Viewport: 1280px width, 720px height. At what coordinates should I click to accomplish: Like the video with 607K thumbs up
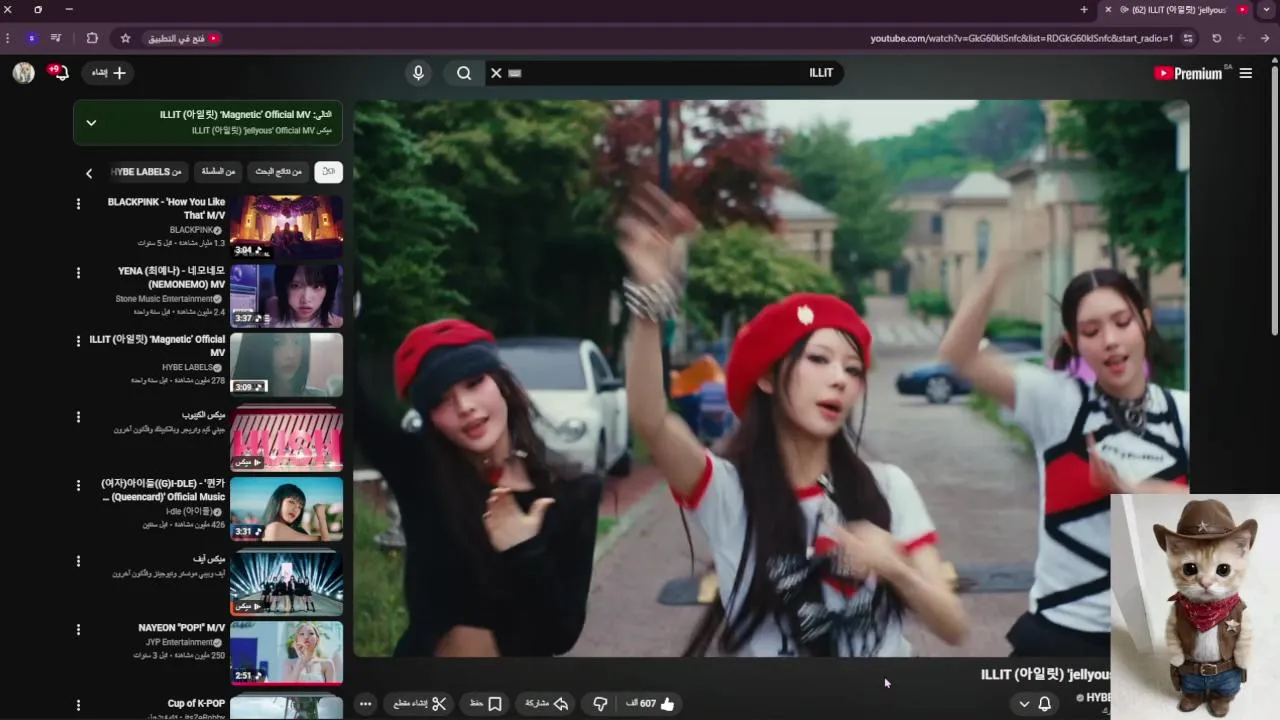[x=650, y=704]
